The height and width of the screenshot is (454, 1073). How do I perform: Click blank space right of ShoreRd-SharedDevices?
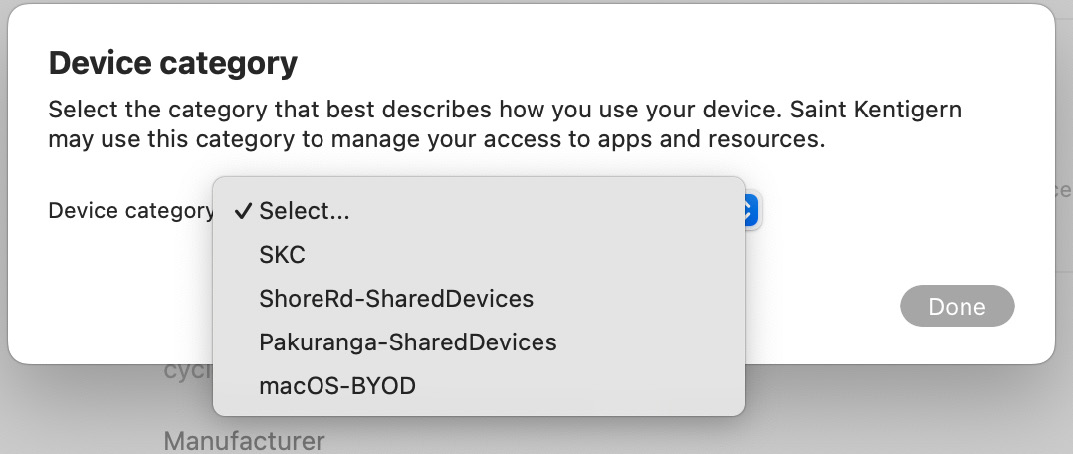click(x=636, y=299)
